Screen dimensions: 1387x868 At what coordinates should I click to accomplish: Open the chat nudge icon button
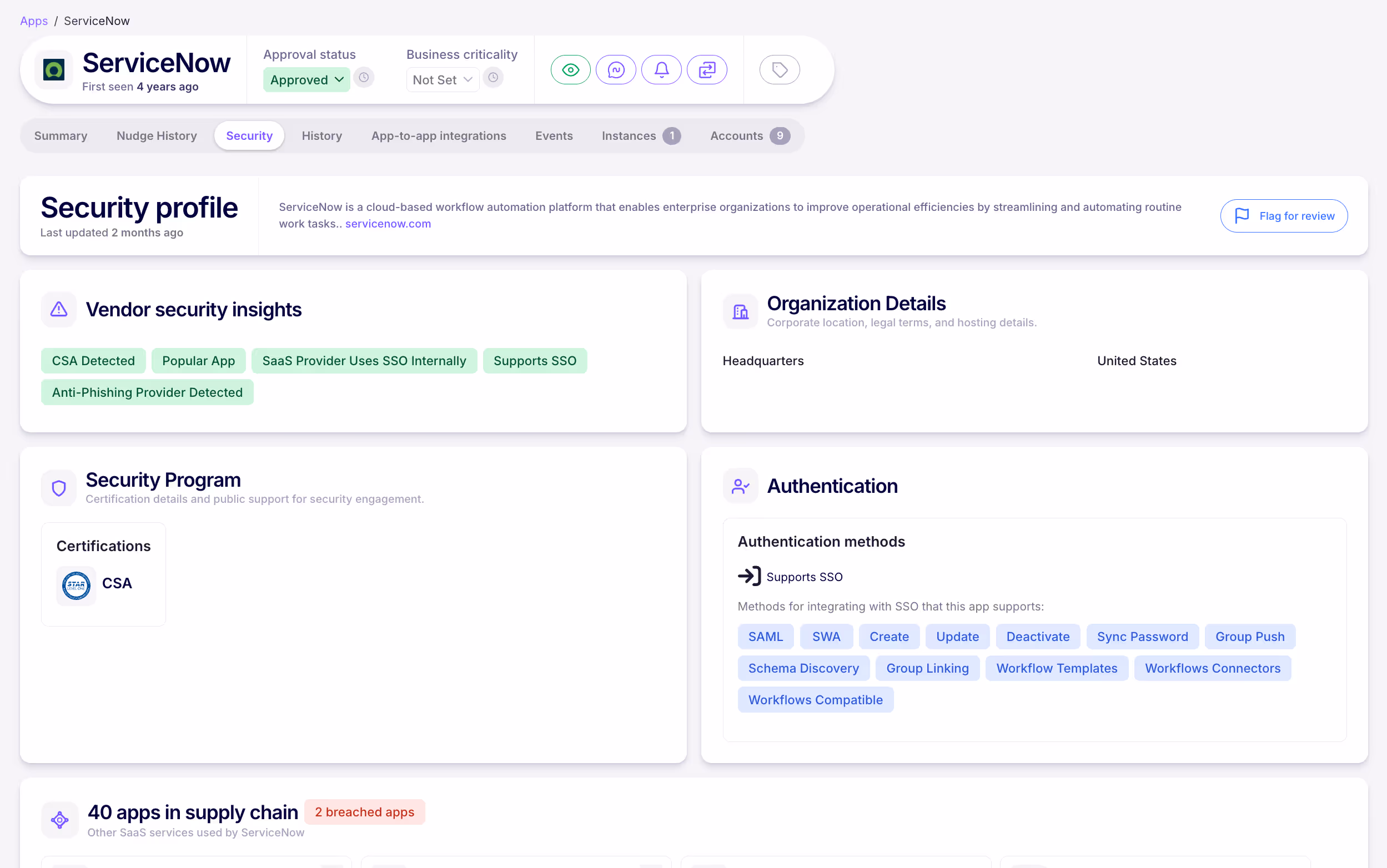click(616, 70)
